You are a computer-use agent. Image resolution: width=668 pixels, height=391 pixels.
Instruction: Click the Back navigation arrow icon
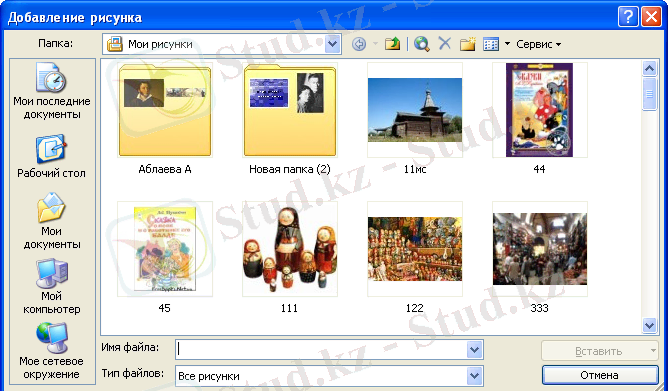[x=359, y=44]
